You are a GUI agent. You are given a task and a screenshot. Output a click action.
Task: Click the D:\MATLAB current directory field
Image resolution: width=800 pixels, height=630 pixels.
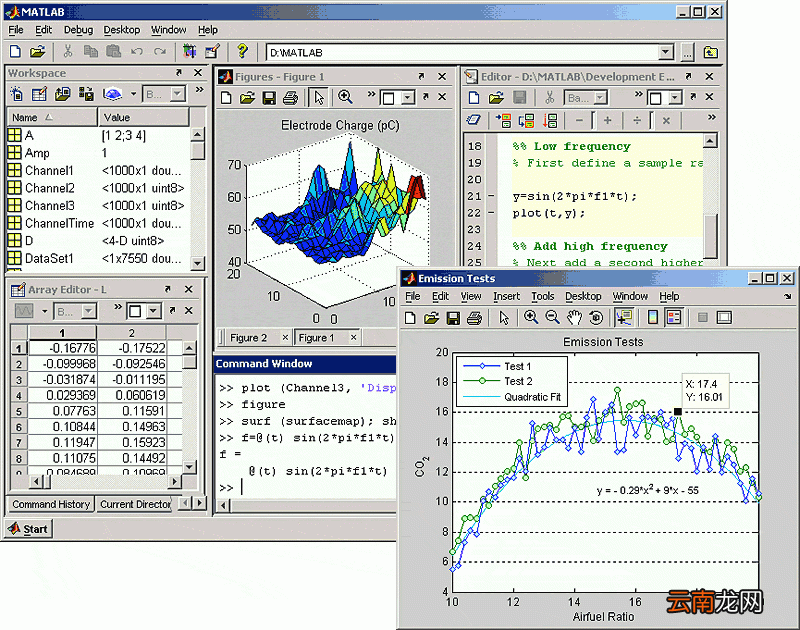[x=462, y=52]
